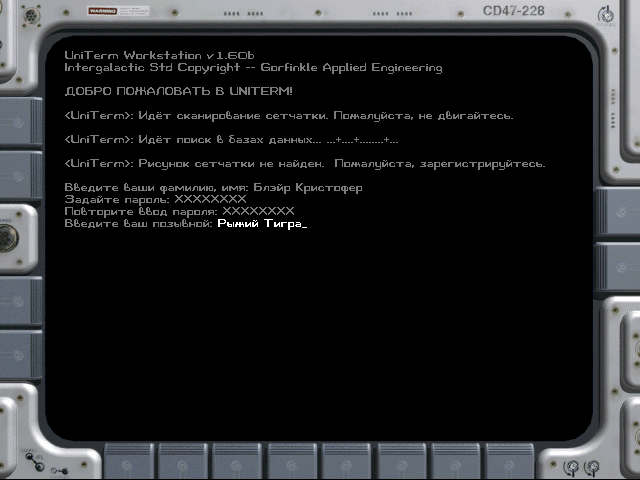Click the "Идёт поиск в базах данных" message
Screen dimensions: 640x480
coord(231,140)
